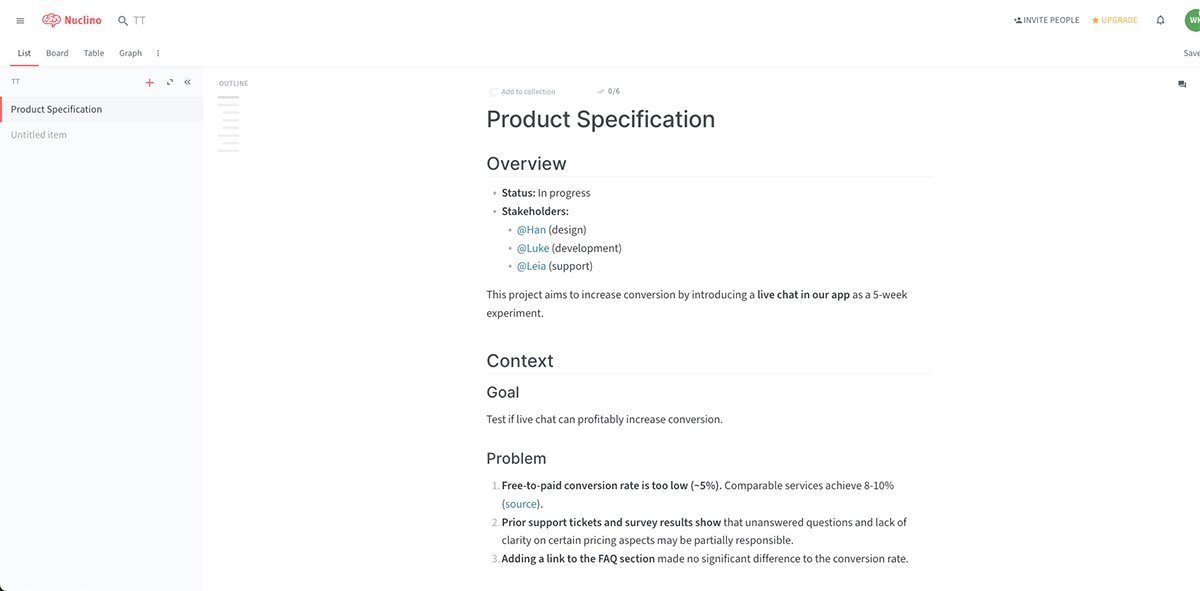Image resolution: width=1200 pixels, height=591 pixels.
Task: Open the source hyperlink
Action: [522, 504]
